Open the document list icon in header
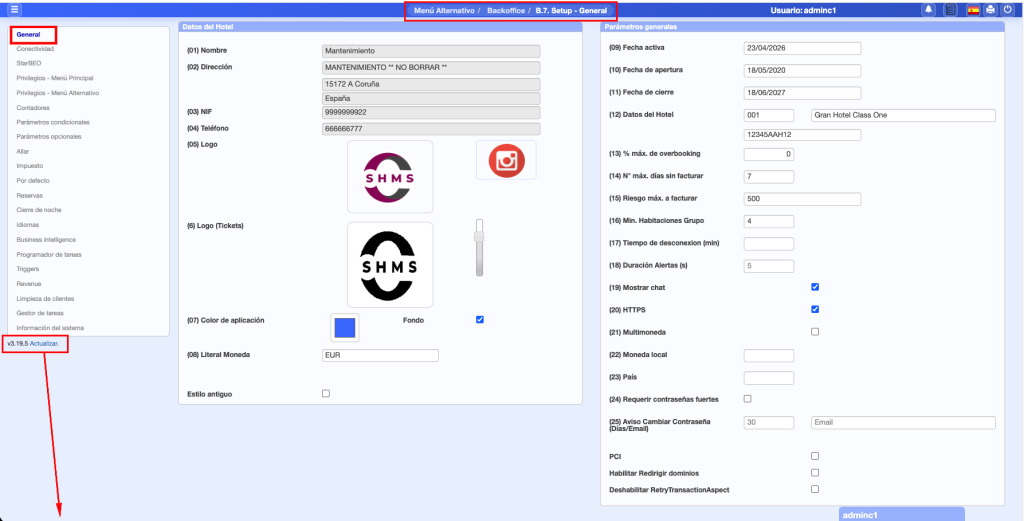 tap(950, 10)
